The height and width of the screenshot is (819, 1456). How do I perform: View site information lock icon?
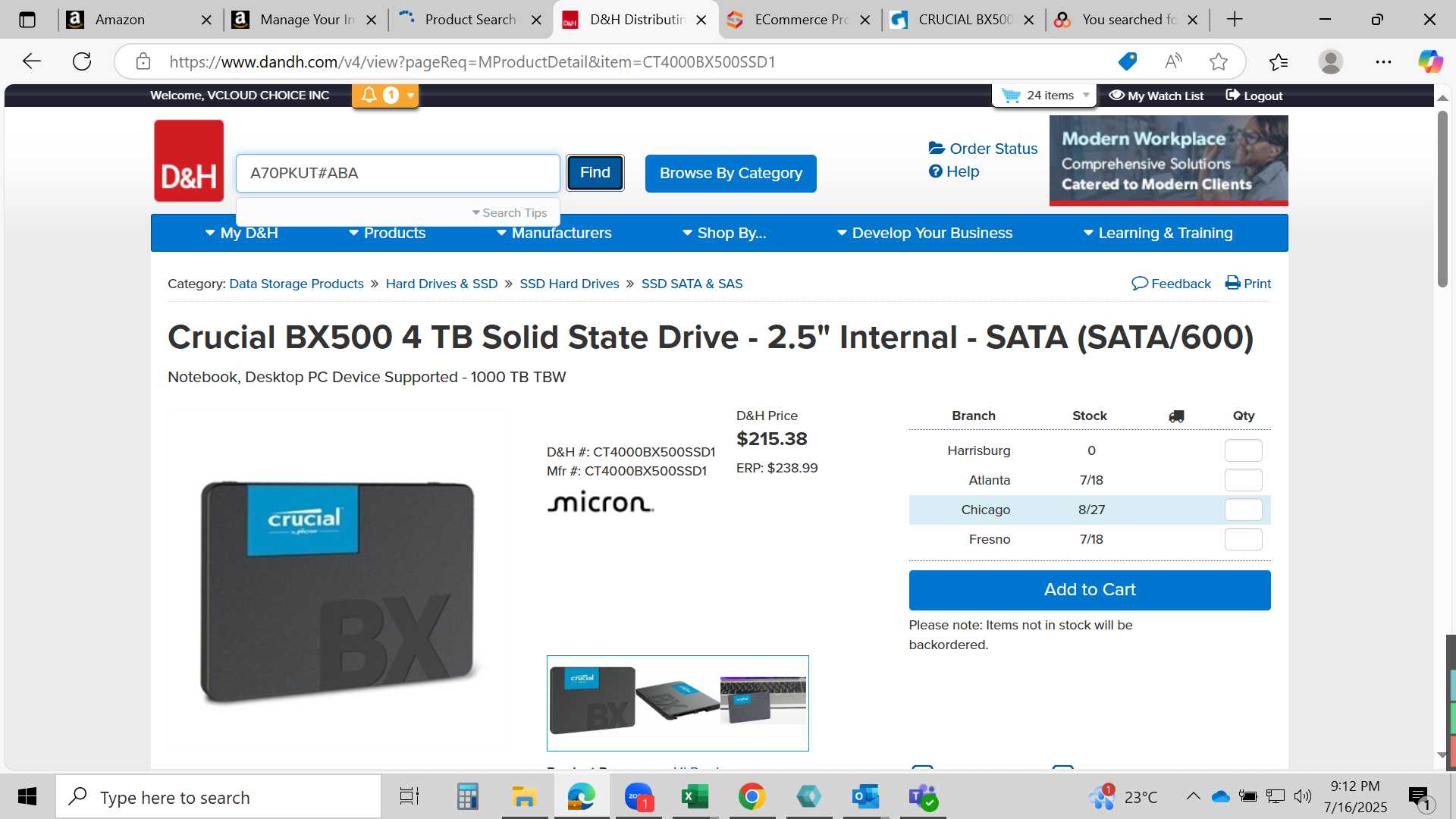click(x=143, y=61)
